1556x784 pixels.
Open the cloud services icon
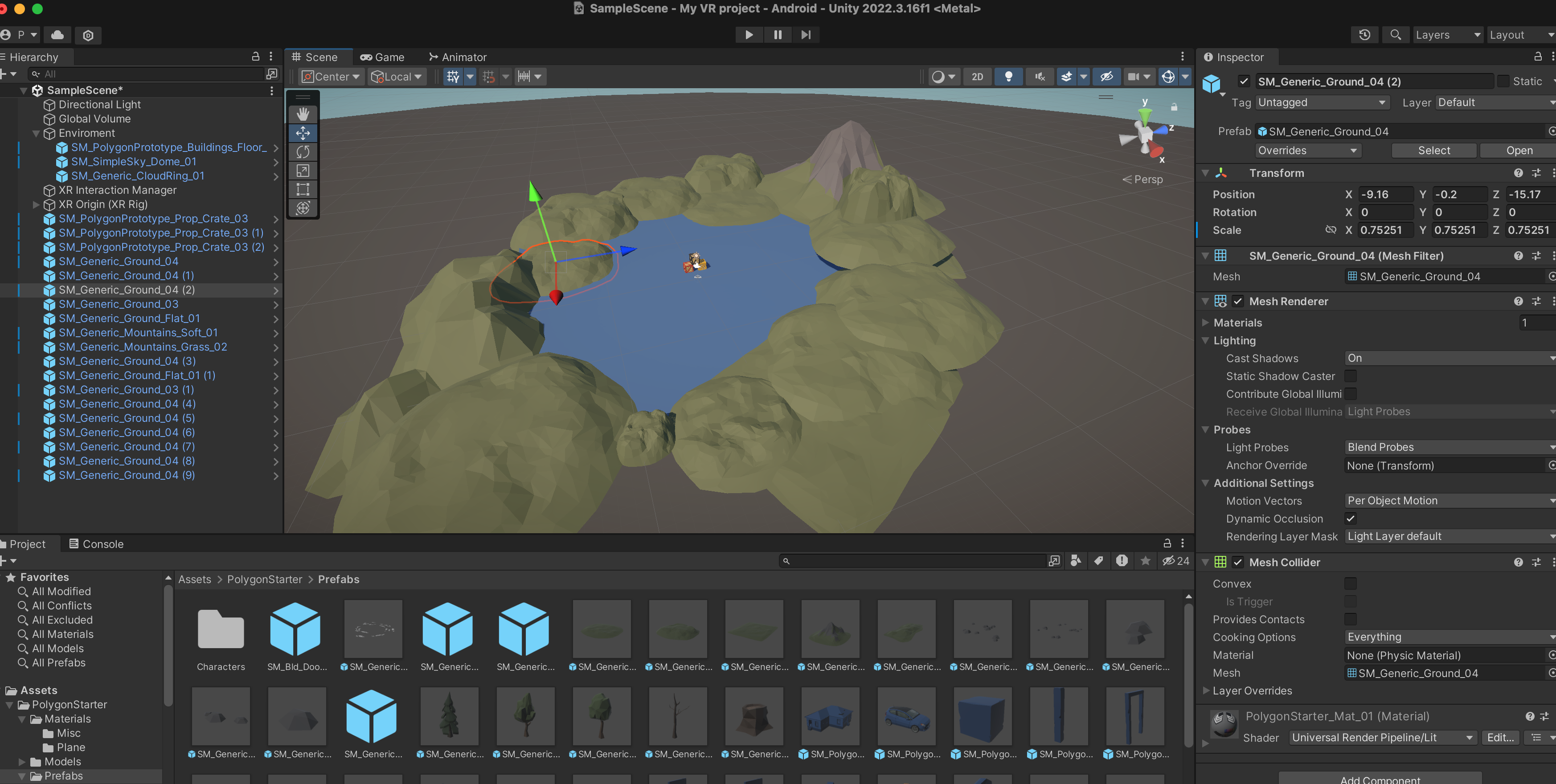point(57,35)
